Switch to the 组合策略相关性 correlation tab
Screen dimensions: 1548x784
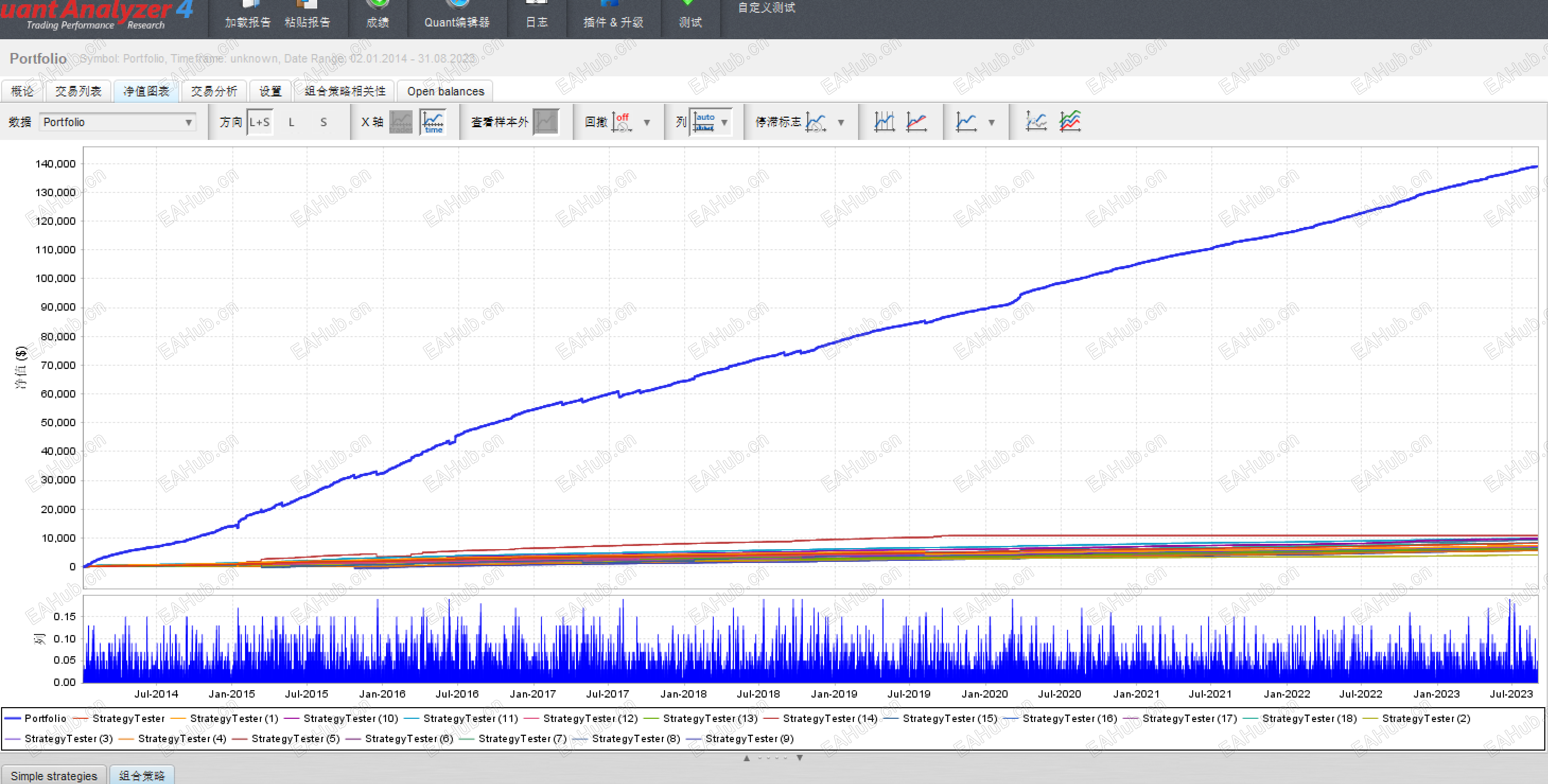pyautogui.click(x=344, y=91)
